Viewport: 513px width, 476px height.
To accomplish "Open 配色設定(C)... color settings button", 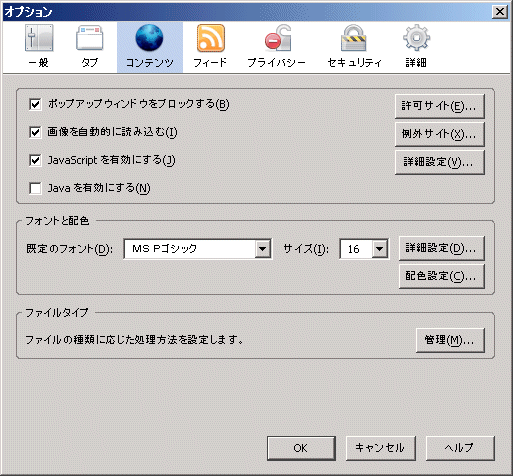I will pos(441,276).
